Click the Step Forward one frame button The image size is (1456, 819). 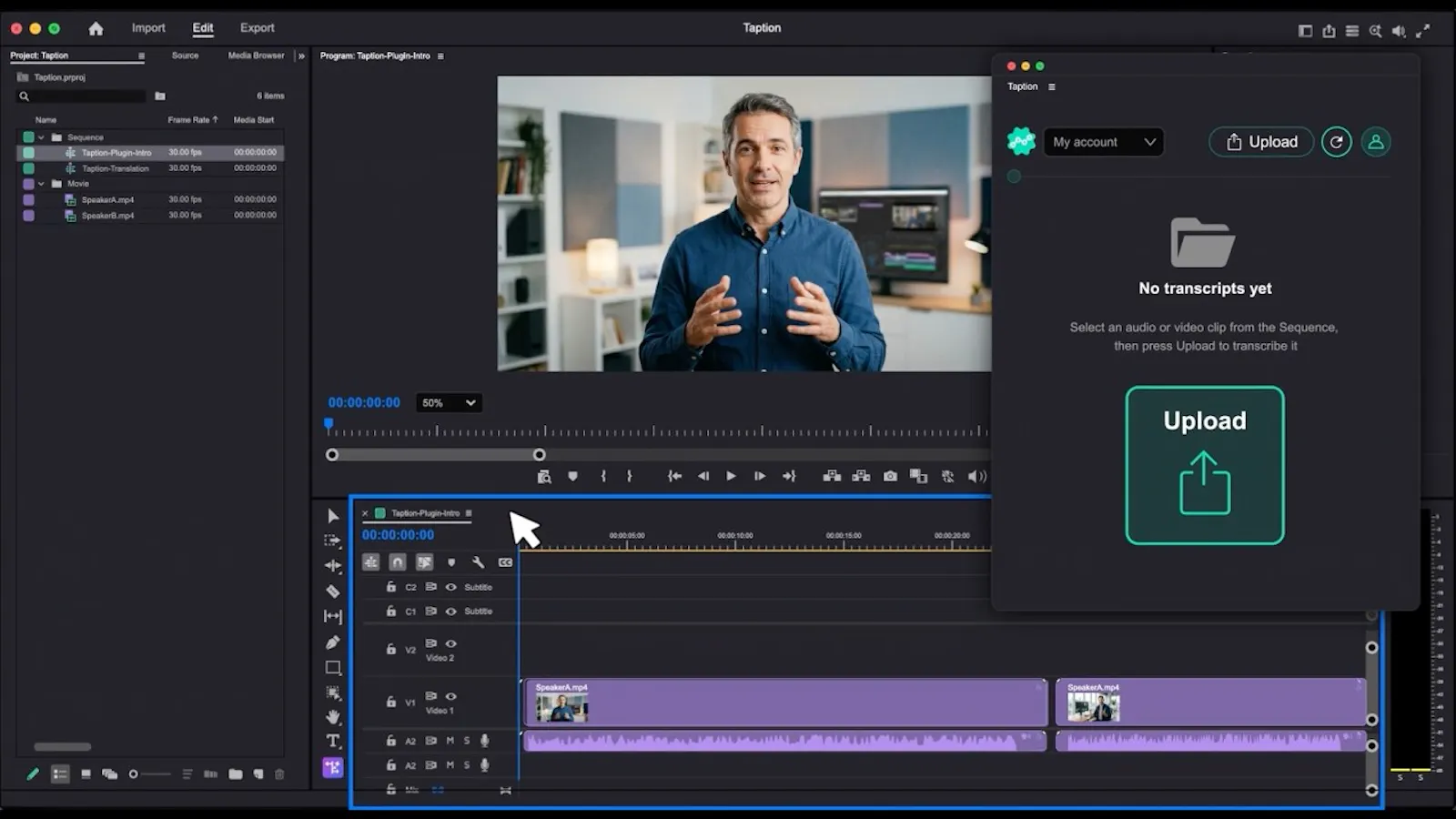(760, 476)
